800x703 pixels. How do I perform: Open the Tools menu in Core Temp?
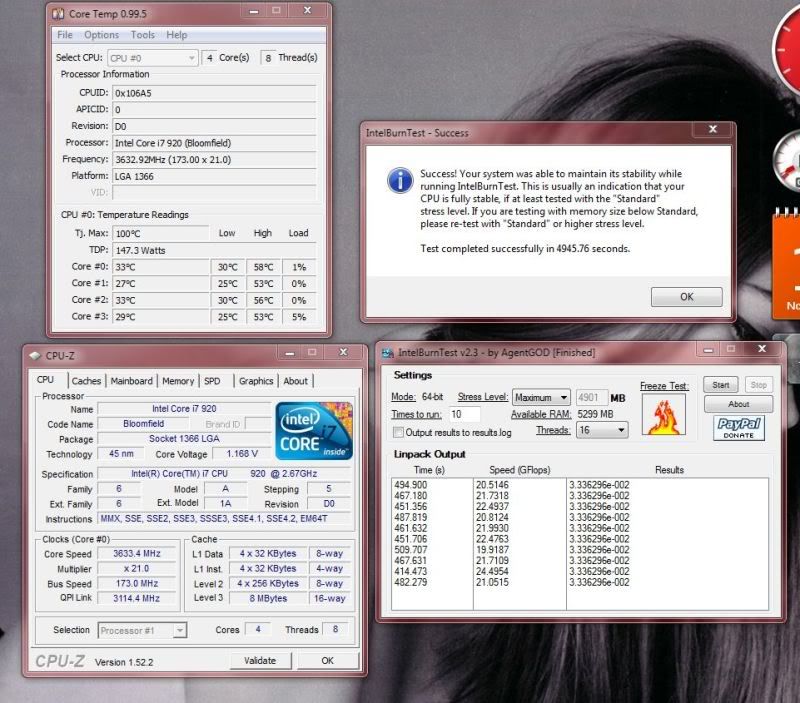pos(142,35)
